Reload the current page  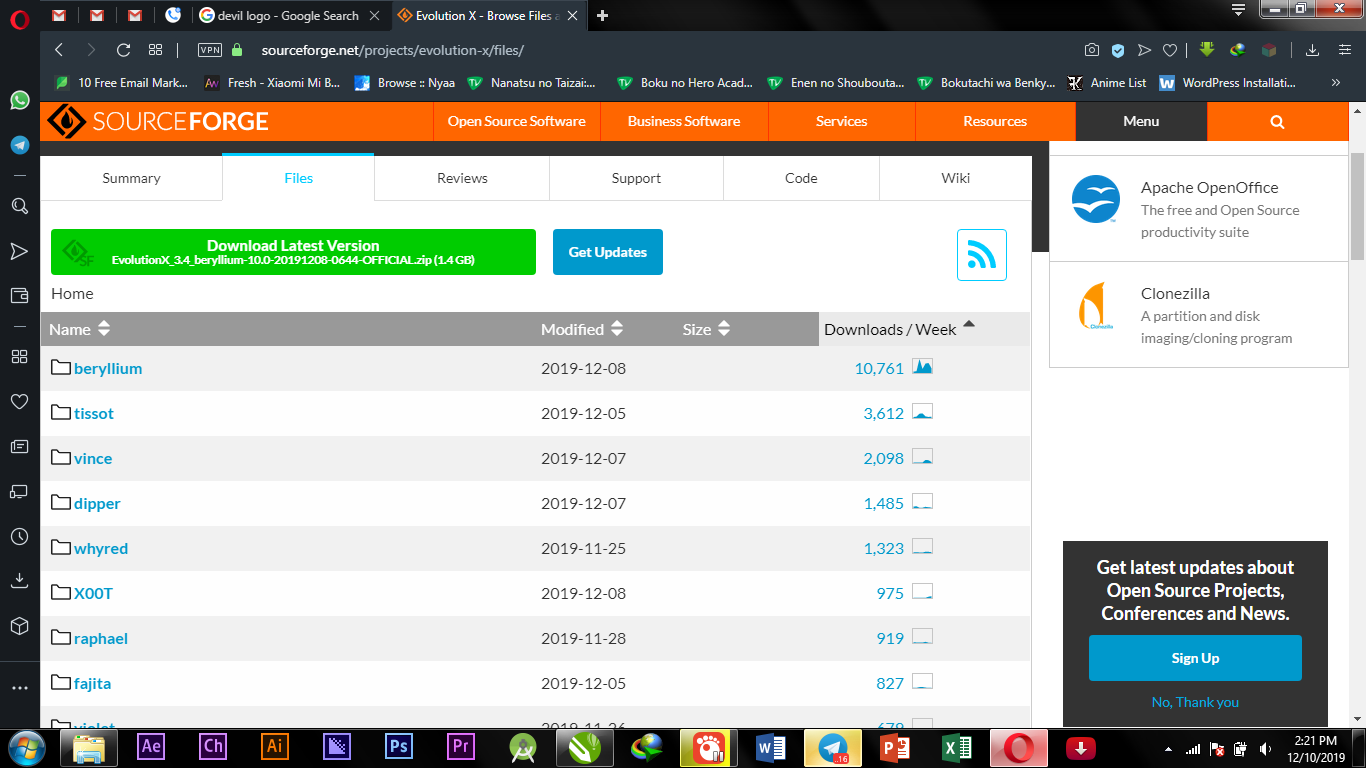pyautogui.click(x=123, y=50)
